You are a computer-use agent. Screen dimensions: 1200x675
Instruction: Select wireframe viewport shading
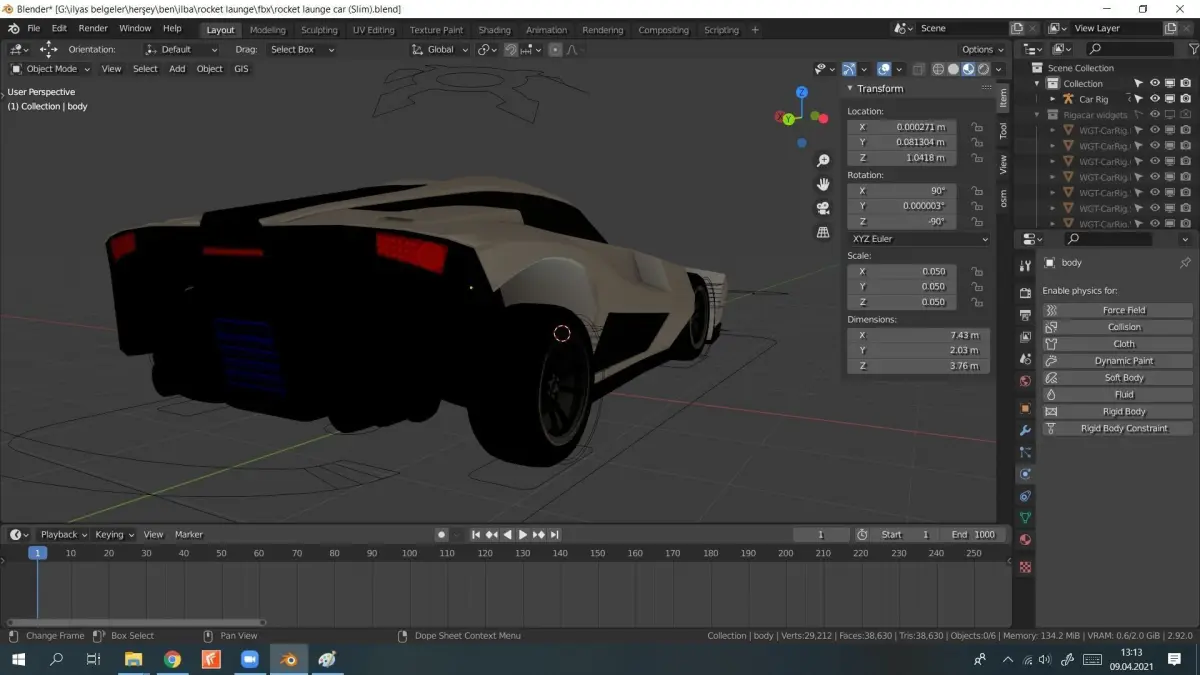pyautogui.click(x=938, y=69)
